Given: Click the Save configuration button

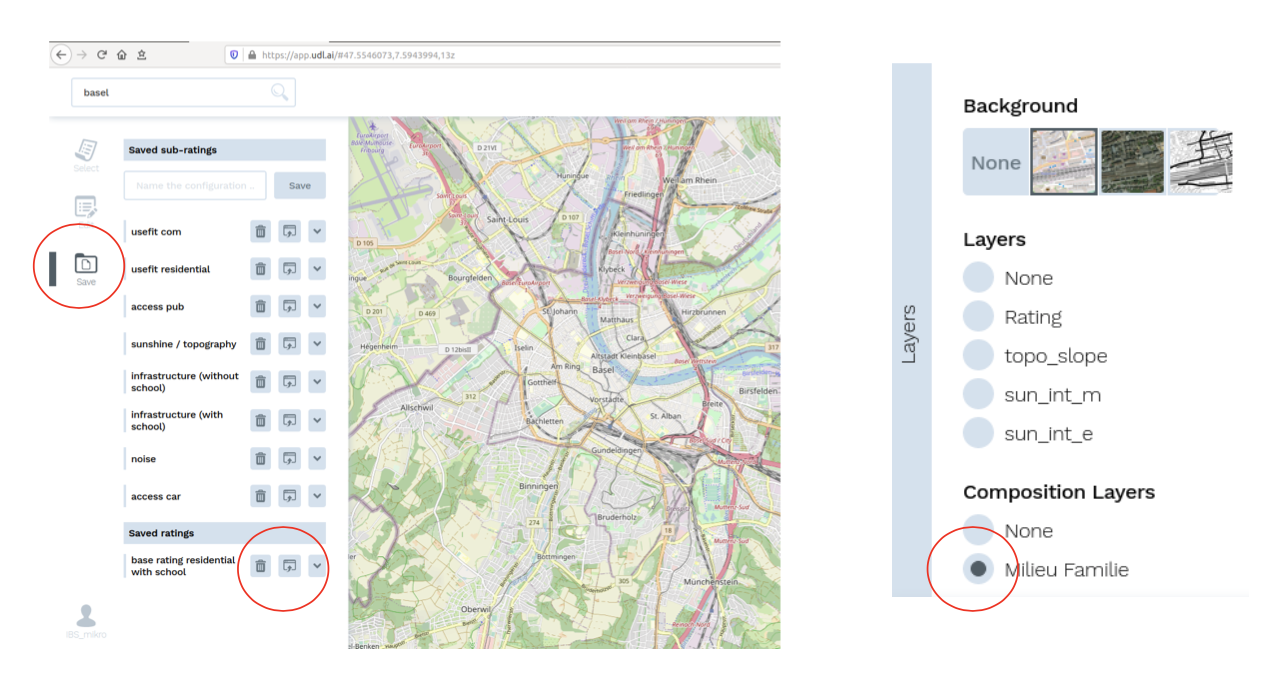Looking at the screenshot, I should (300, 186).
